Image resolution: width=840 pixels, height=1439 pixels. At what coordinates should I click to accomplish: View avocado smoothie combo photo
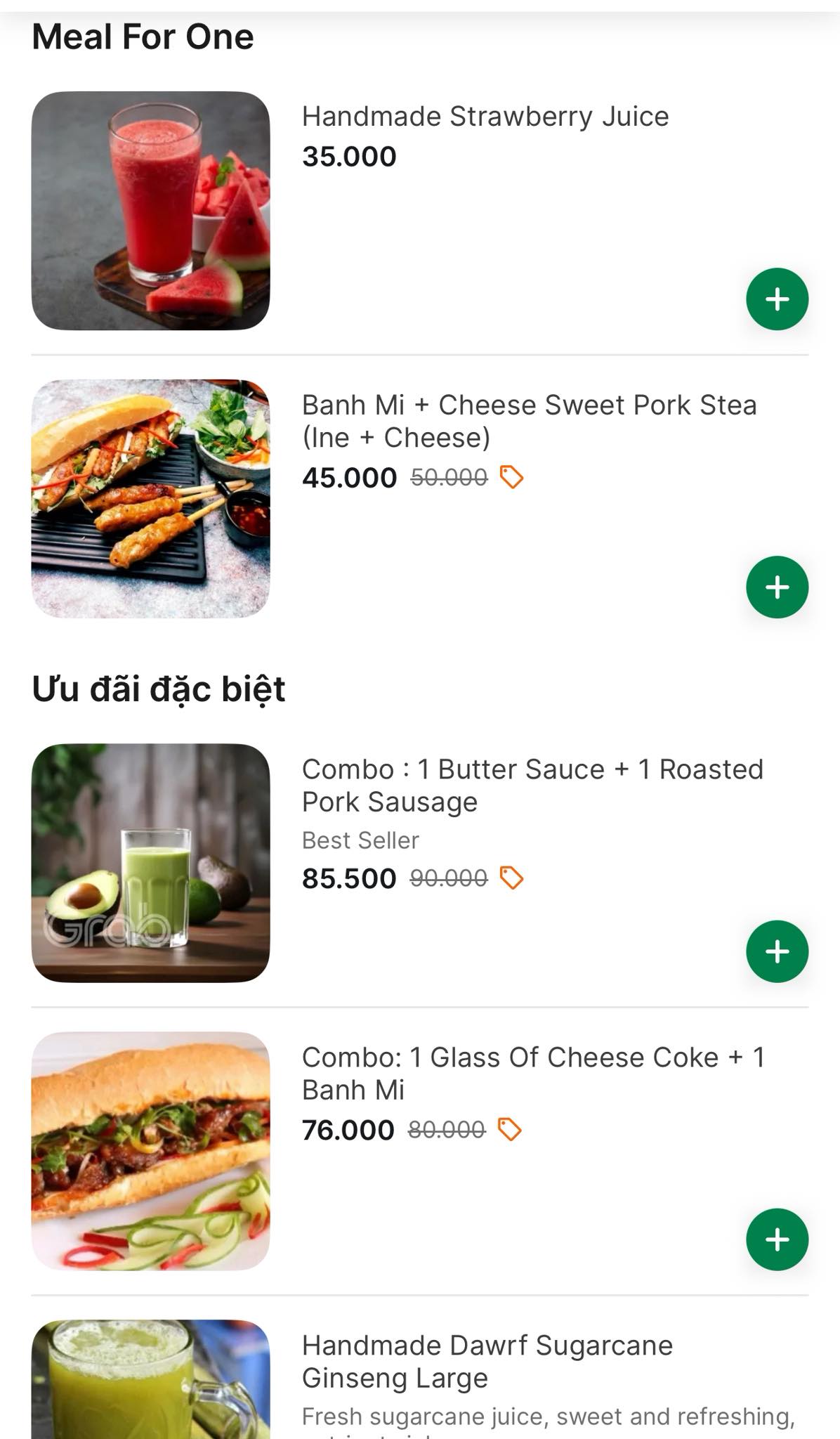pos(150,863)
